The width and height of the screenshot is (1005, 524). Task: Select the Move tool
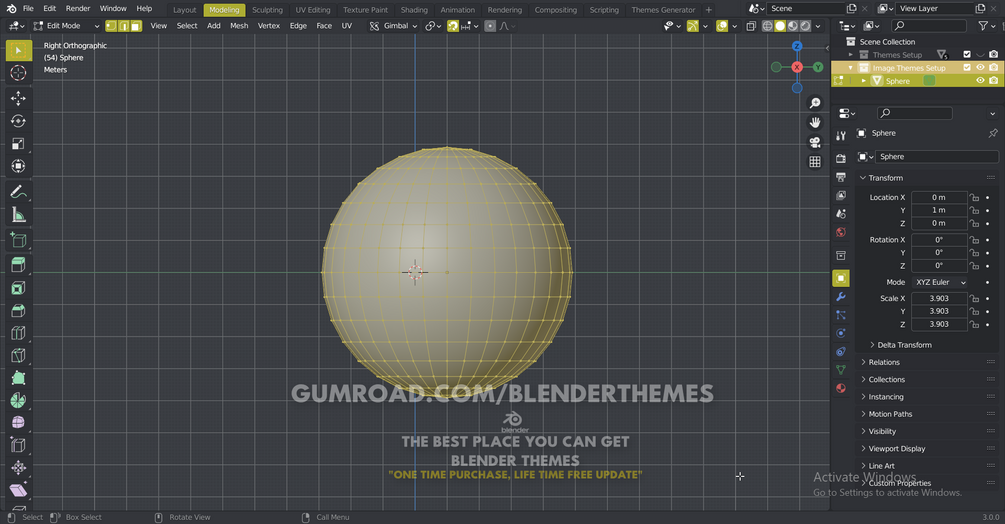pos(19,98)
